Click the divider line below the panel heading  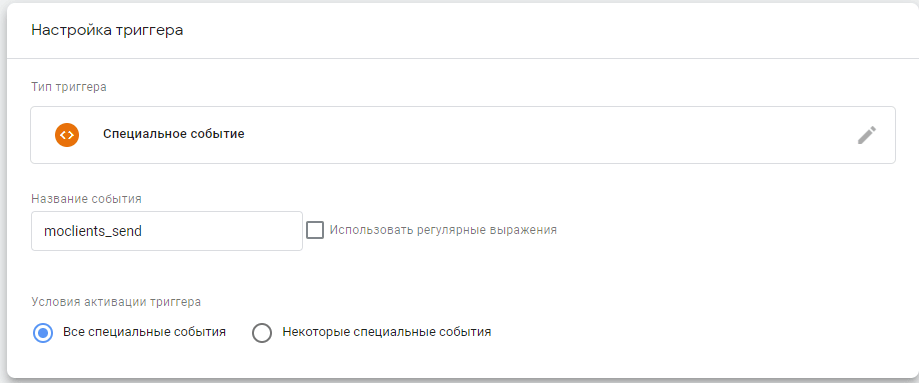tap(463, 59)
